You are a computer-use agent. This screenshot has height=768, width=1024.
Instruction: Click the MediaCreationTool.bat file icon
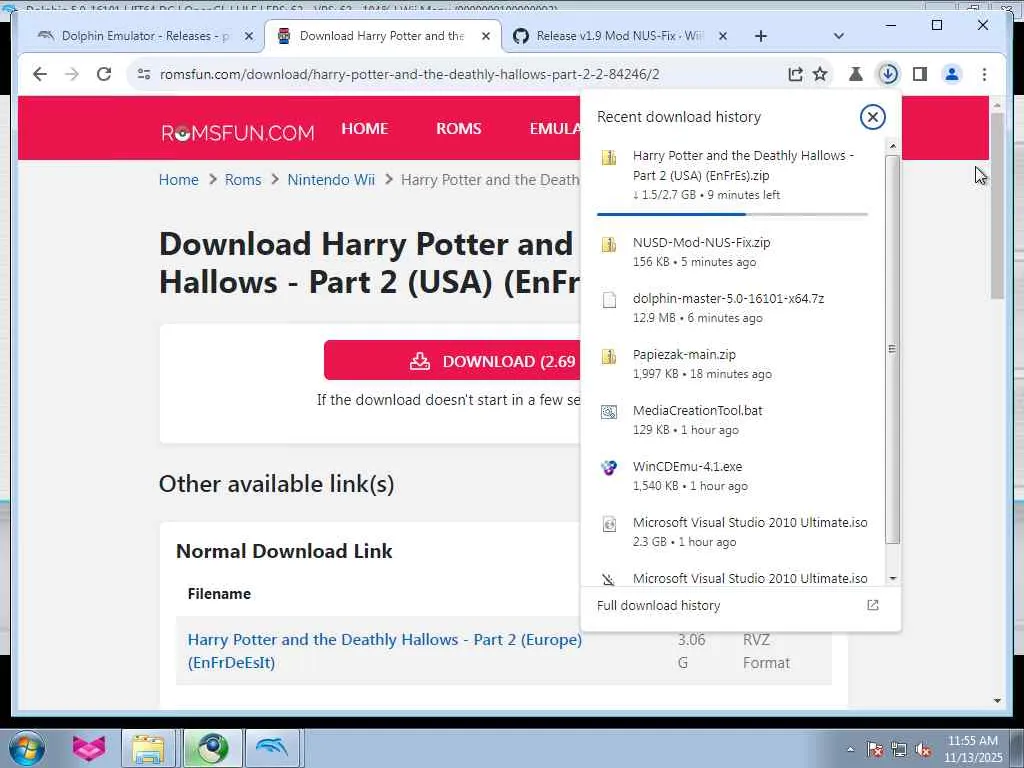pos(609,412)
